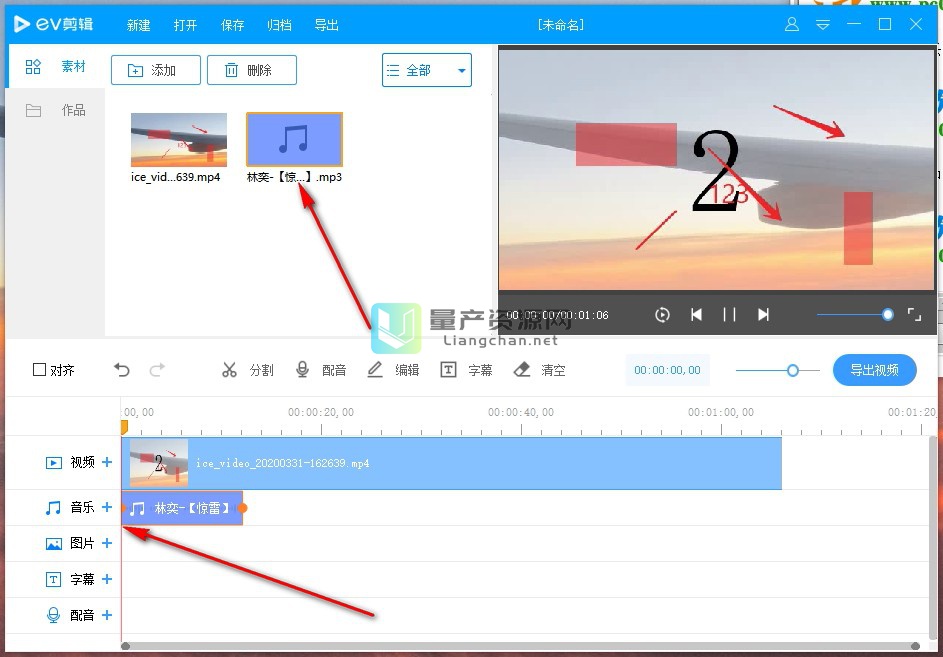Click the 编辑 pencil tool
Image resolution: width=943 pixels, height=657 pixels.
(x=393, y=369)
